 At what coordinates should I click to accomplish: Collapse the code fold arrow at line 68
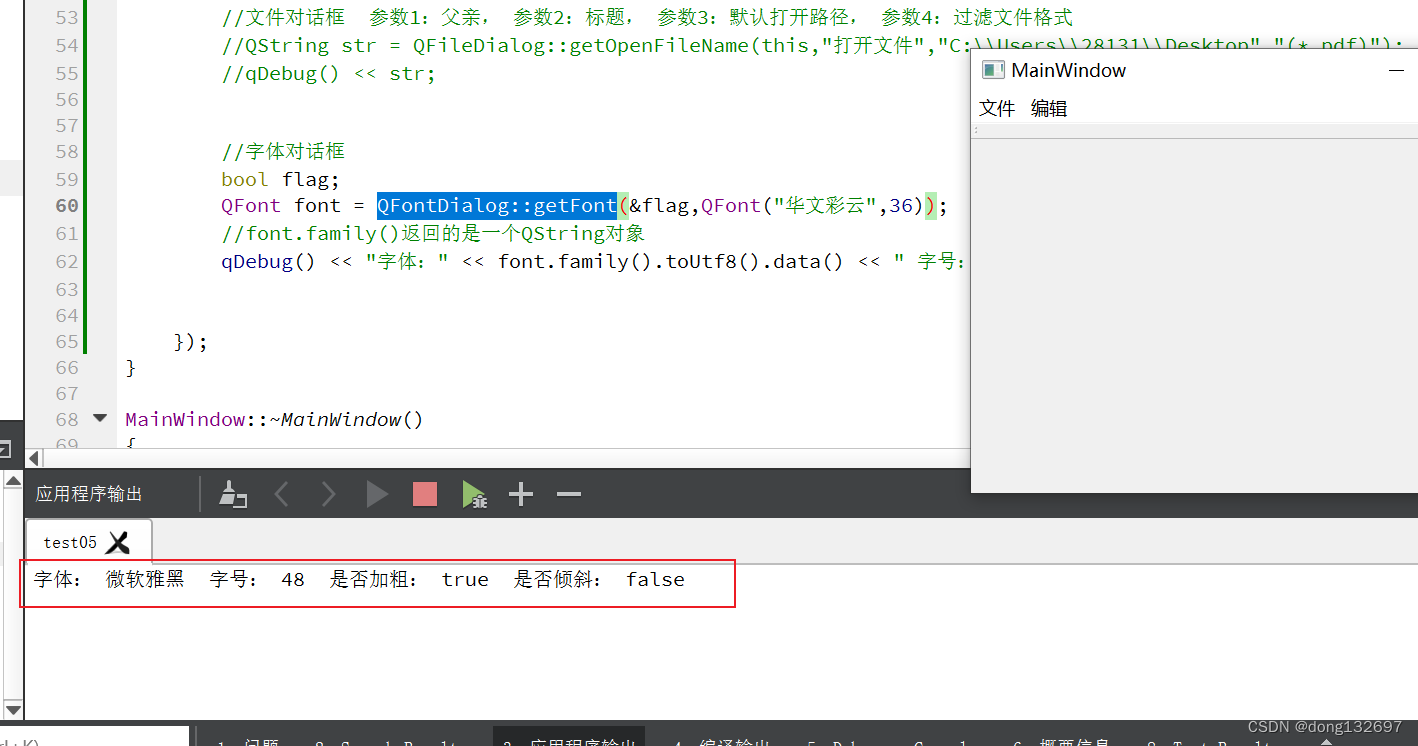99,419
